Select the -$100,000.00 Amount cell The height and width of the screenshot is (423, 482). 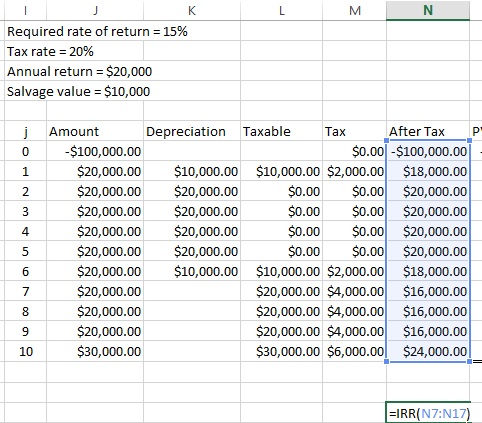click(x=95, y=151)
